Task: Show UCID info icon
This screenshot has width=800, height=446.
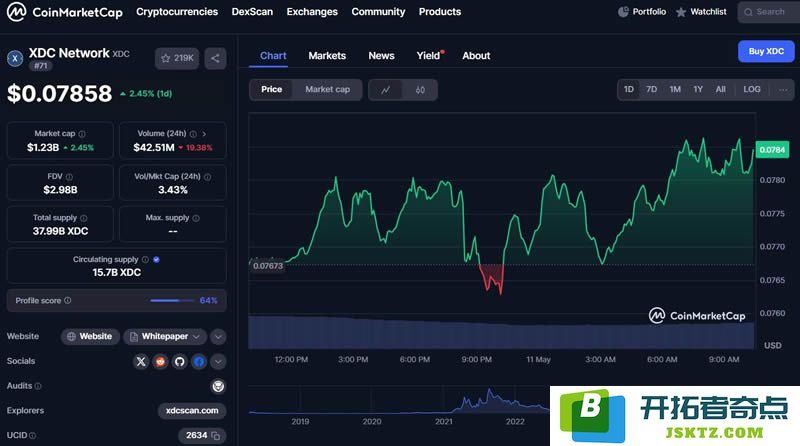Action: click(x=33, y=436)
